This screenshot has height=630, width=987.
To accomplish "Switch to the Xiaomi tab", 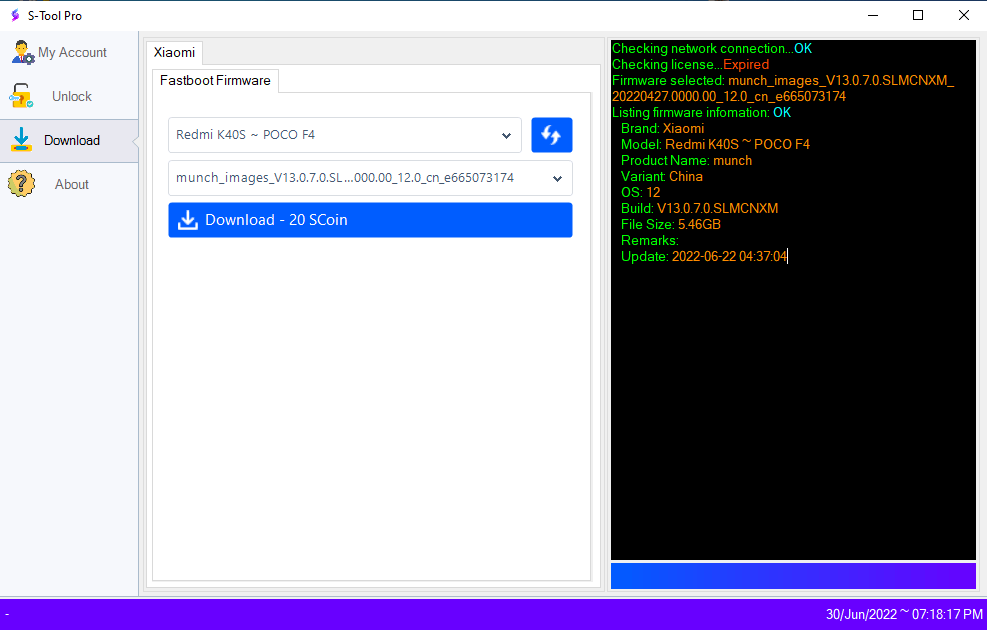I will 174,52.
